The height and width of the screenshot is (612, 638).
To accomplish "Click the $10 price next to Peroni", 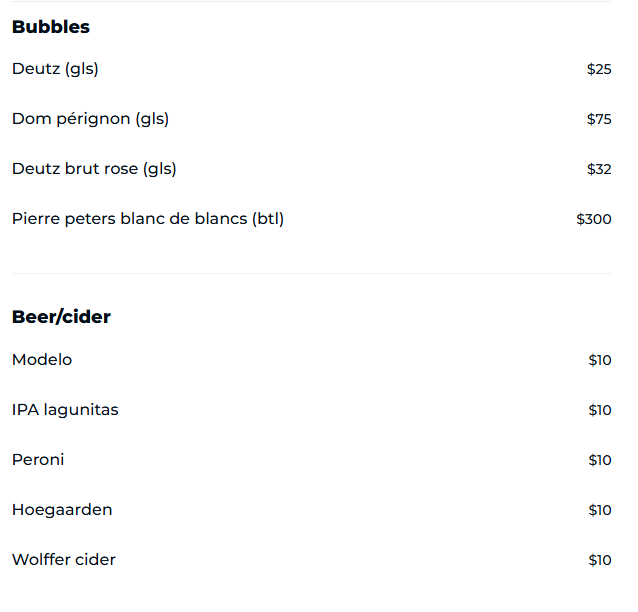I will click(x=600, y=460).
